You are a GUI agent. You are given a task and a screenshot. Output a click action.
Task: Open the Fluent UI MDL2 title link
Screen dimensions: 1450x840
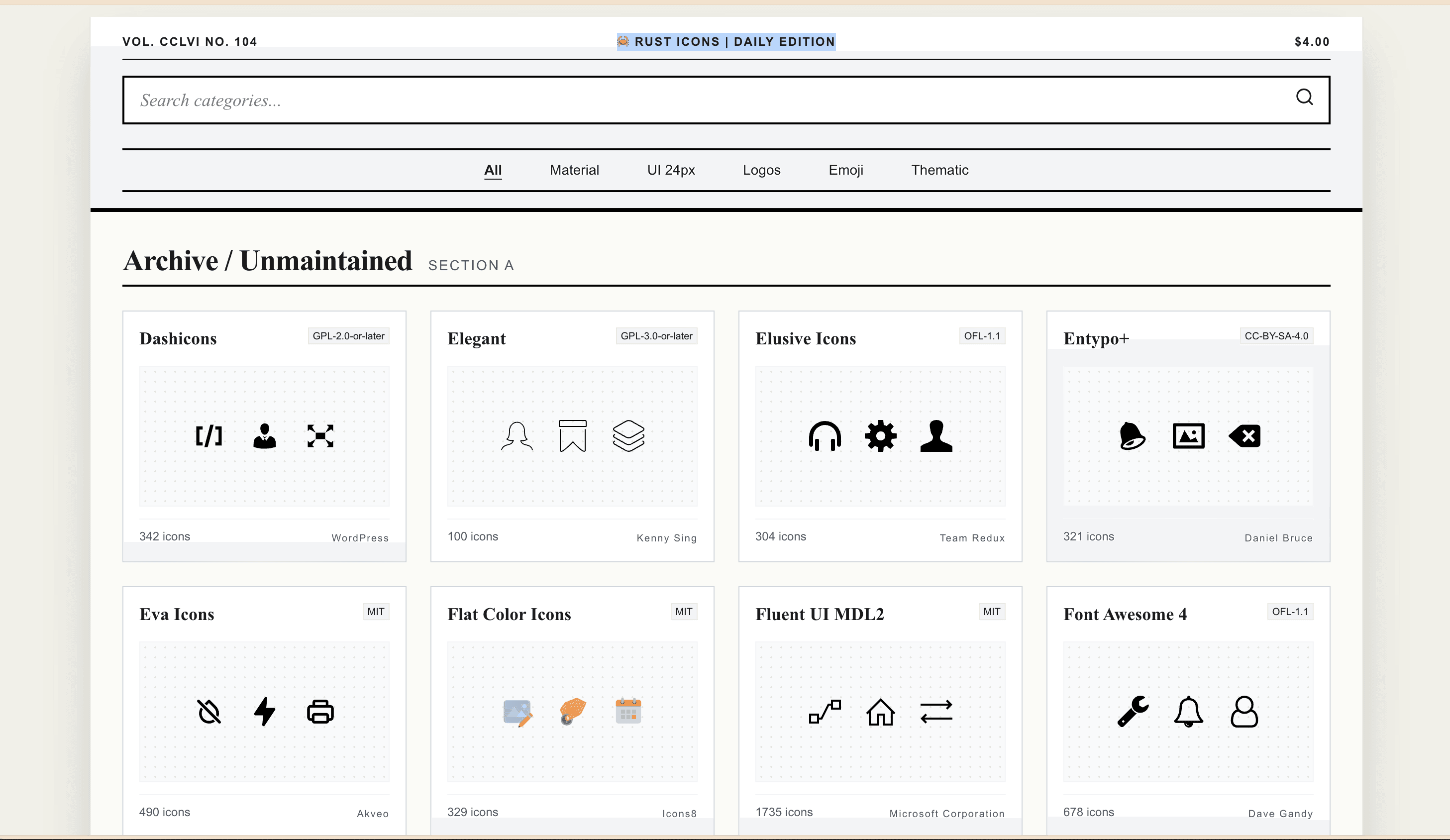pyautogui.click(x=820, y=615)
